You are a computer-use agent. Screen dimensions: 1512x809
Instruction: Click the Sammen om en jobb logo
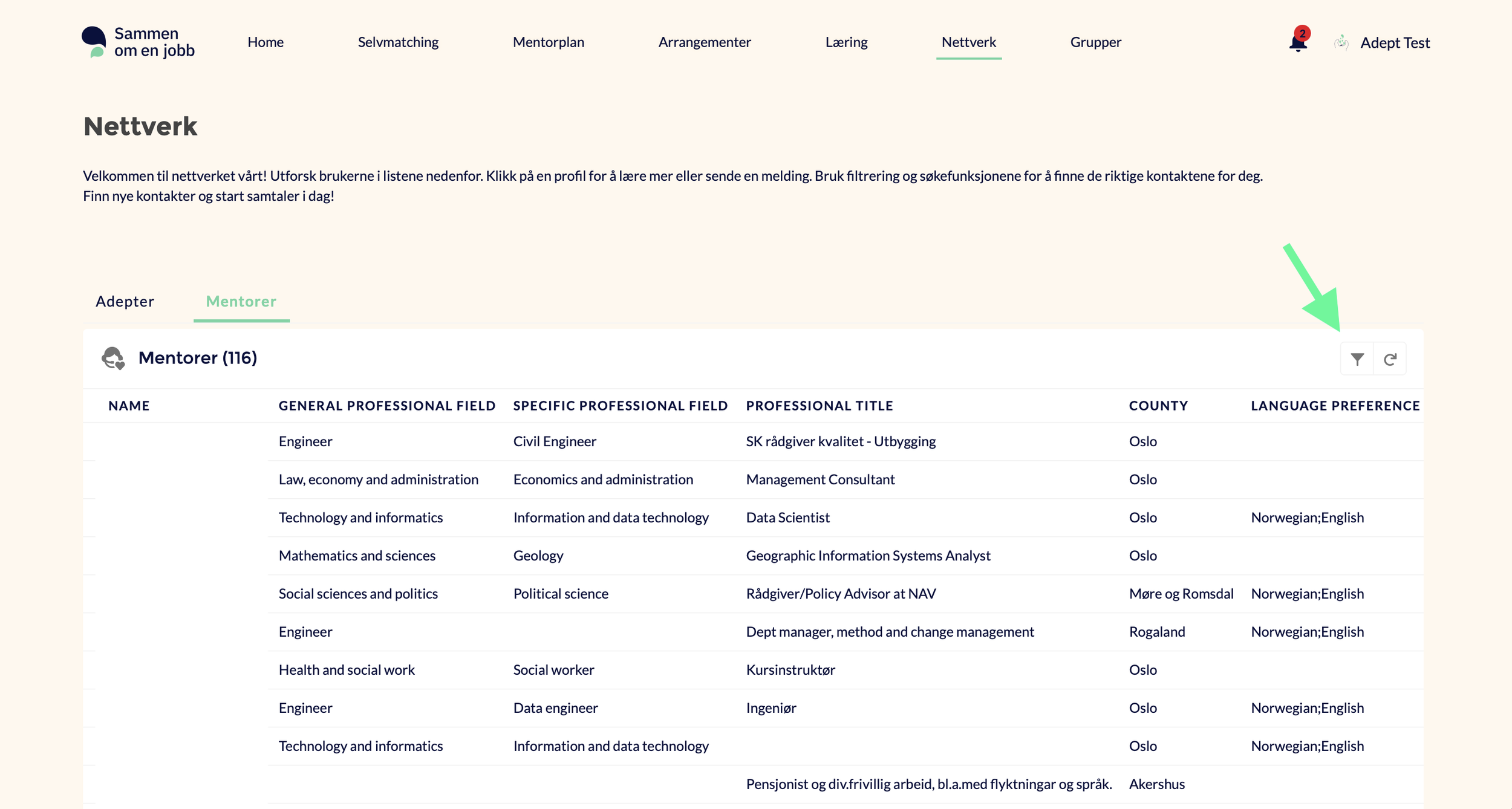138,42
